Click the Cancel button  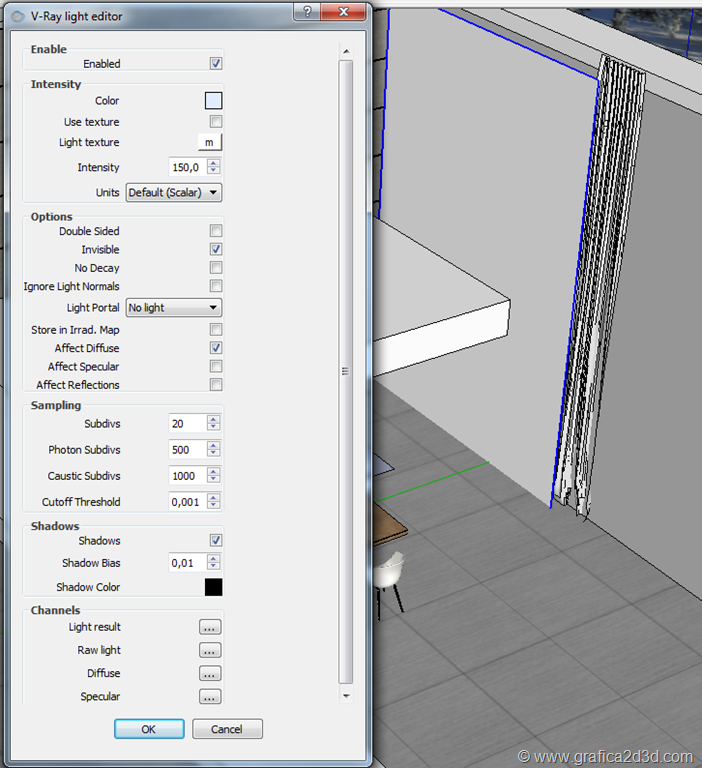(x=227, y=729)
